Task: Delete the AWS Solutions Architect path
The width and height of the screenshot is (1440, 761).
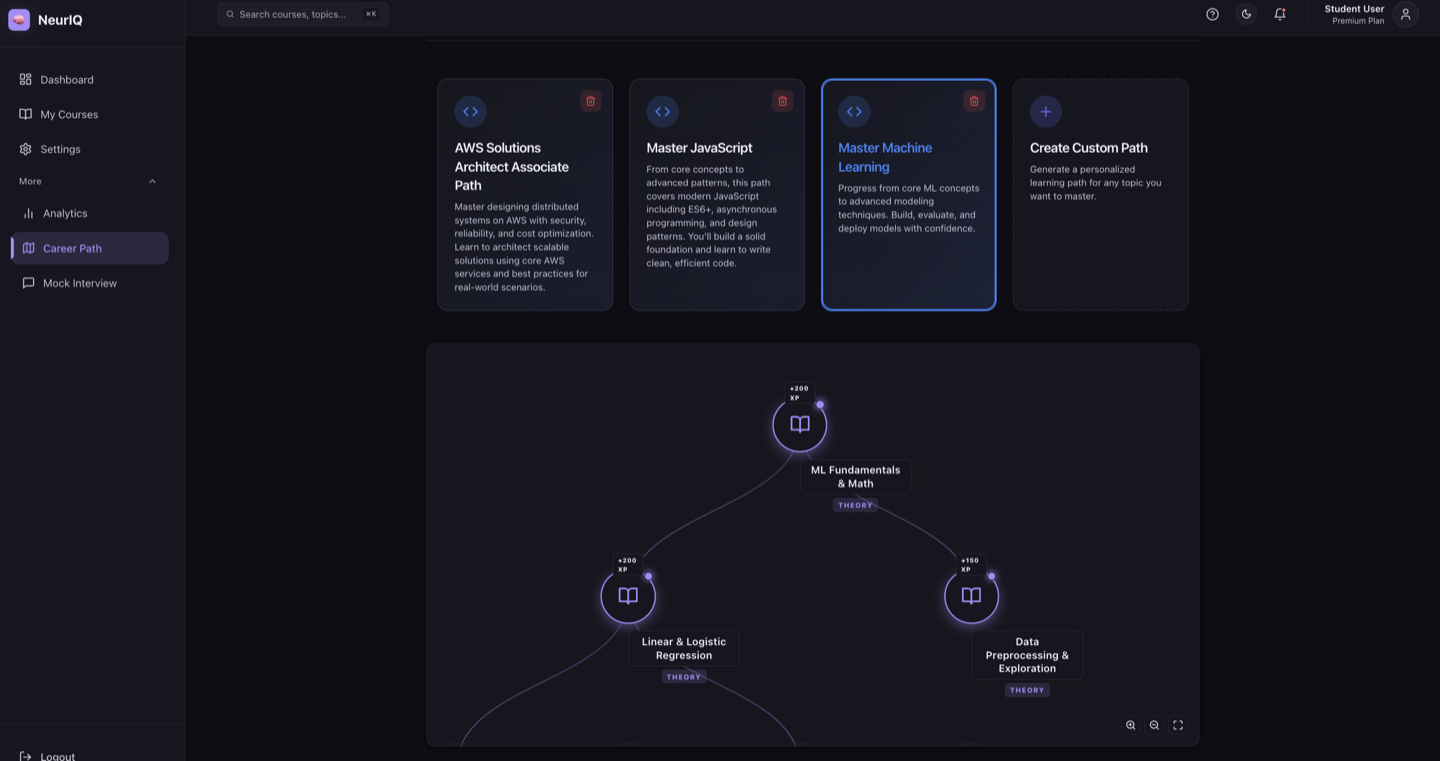Action: (x=591, y=101)
